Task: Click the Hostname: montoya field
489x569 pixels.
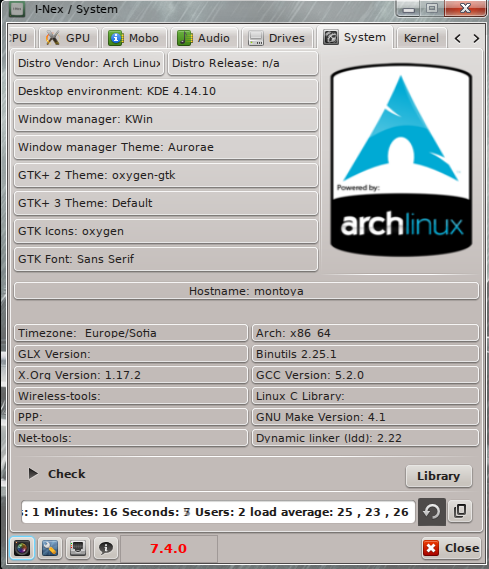Action: tap(246, 291)
